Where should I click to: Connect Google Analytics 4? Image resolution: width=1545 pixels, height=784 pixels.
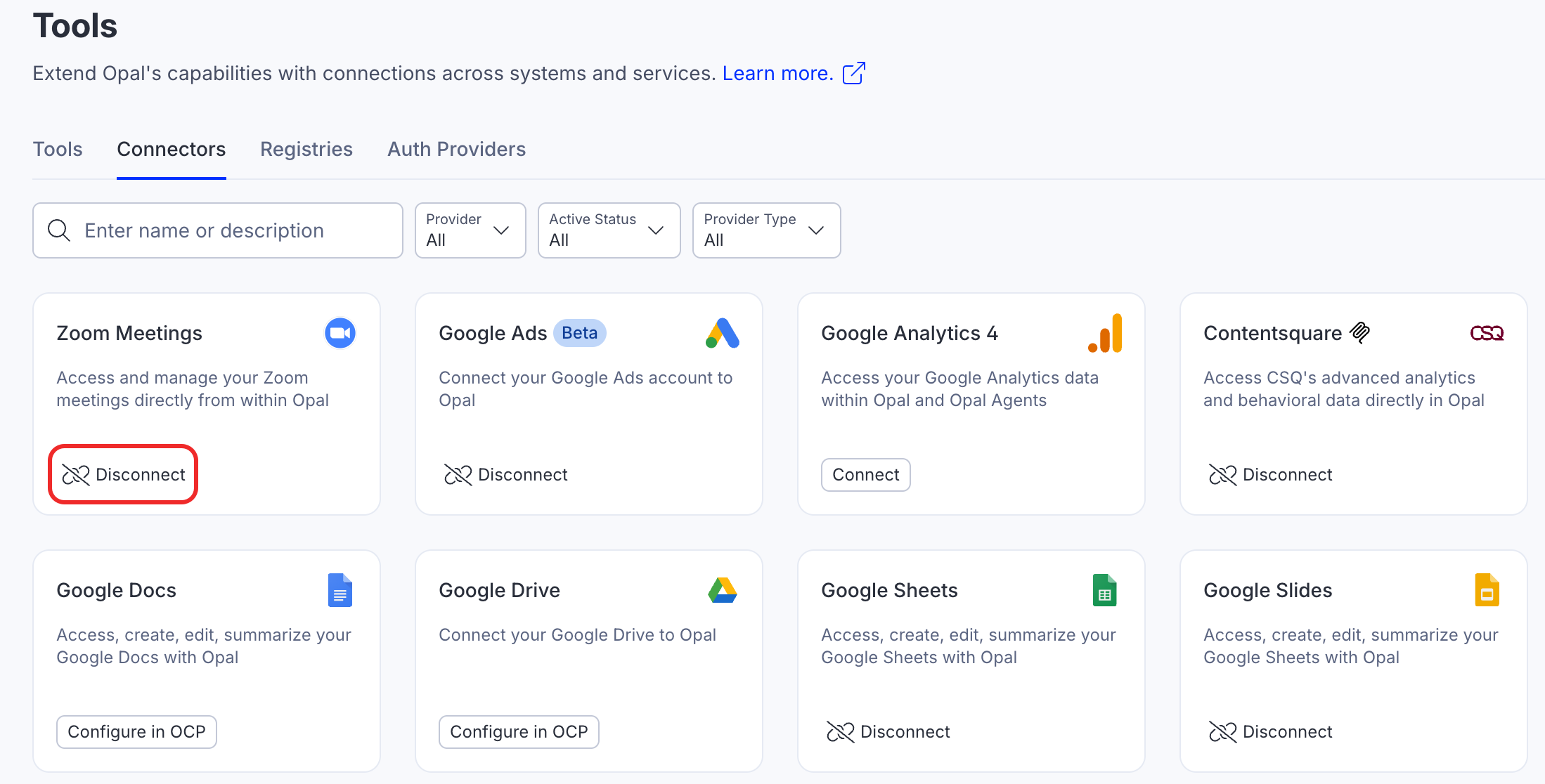(866, 475)
